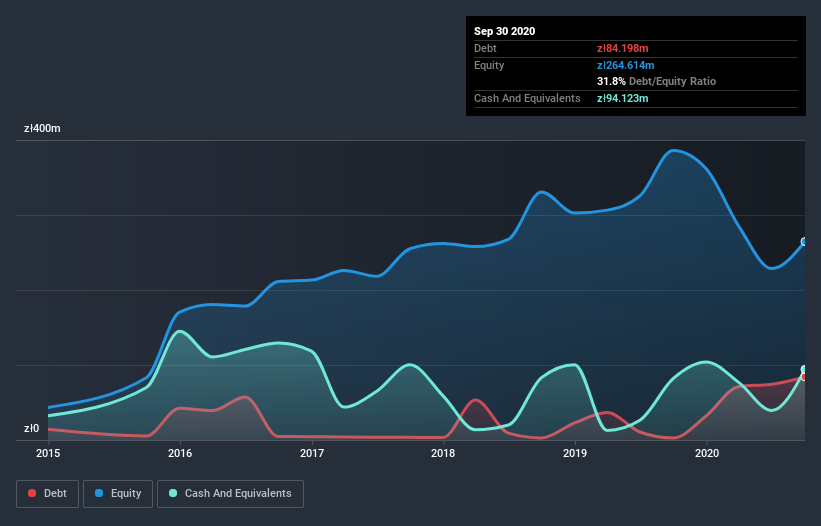Click the zł264.614m equity value
The height and width of the screenshot is (526, 821).
[x=626, y=65]
